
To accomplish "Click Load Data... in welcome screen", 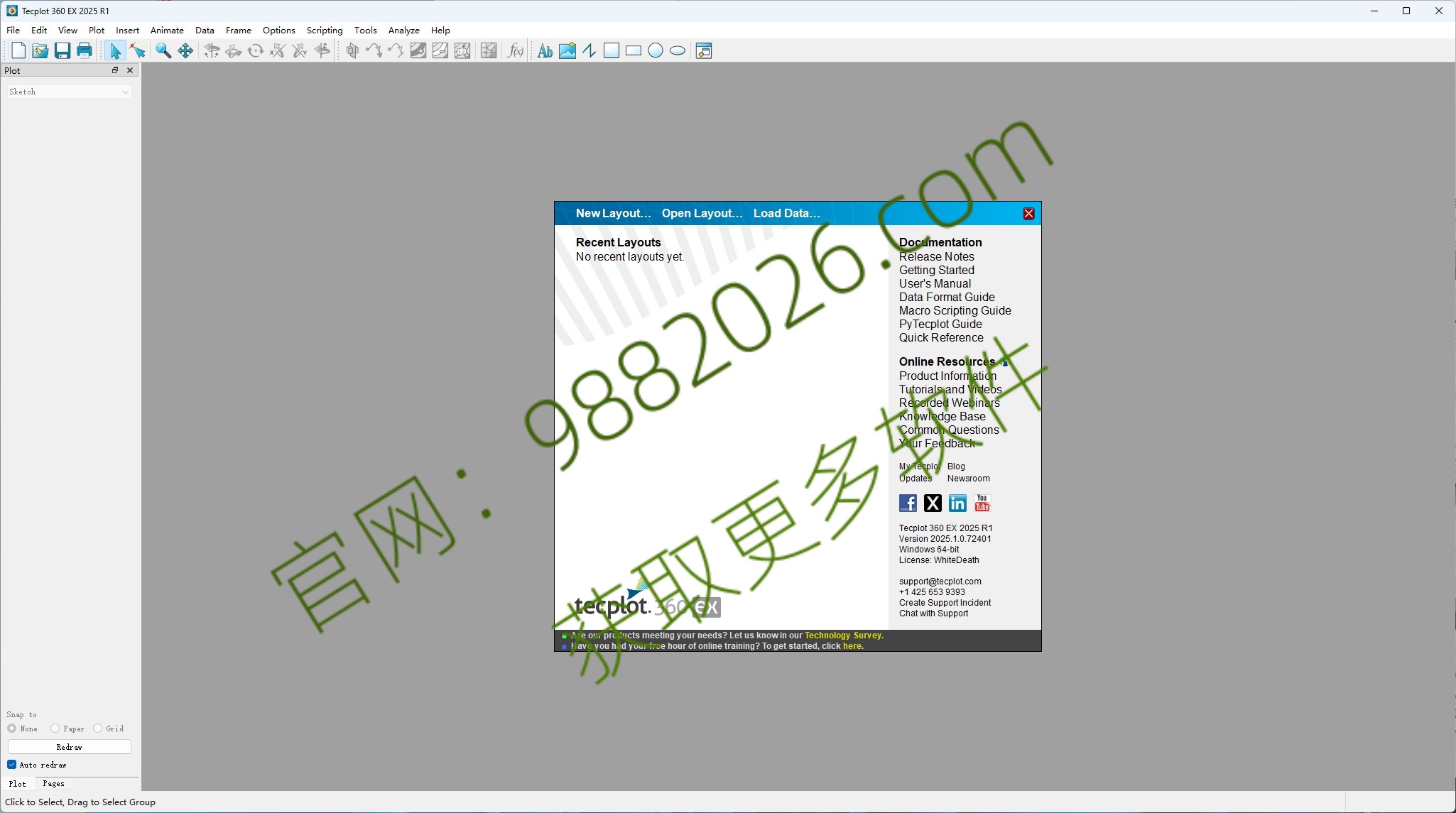I will coord(786,213).
